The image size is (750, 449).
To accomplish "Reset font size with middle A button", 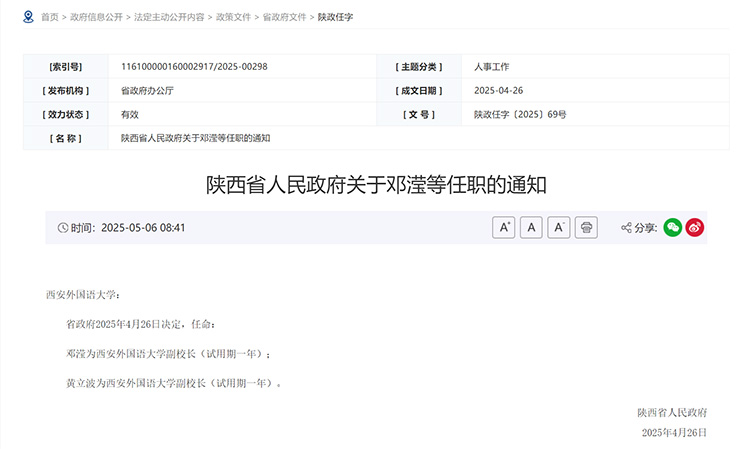I will pos(532,228).
